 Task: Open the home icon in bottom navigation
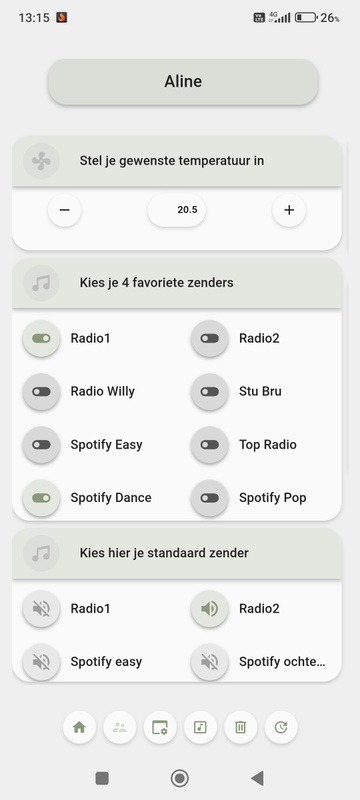tap(79, 727)
